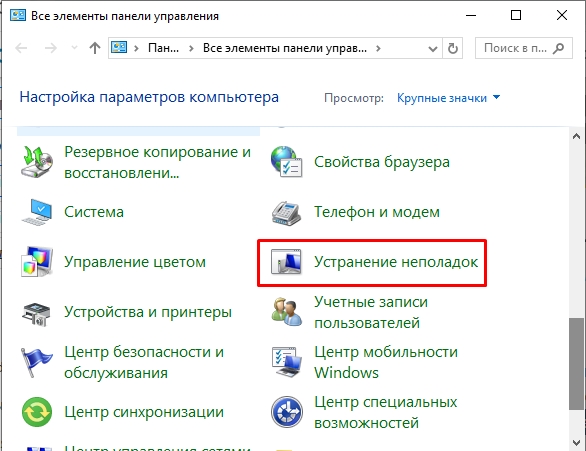Image resolution: width=586 pixels, height=451 pixels.
Task: Maximize the Control Panel window
Action: coord(516,16)
